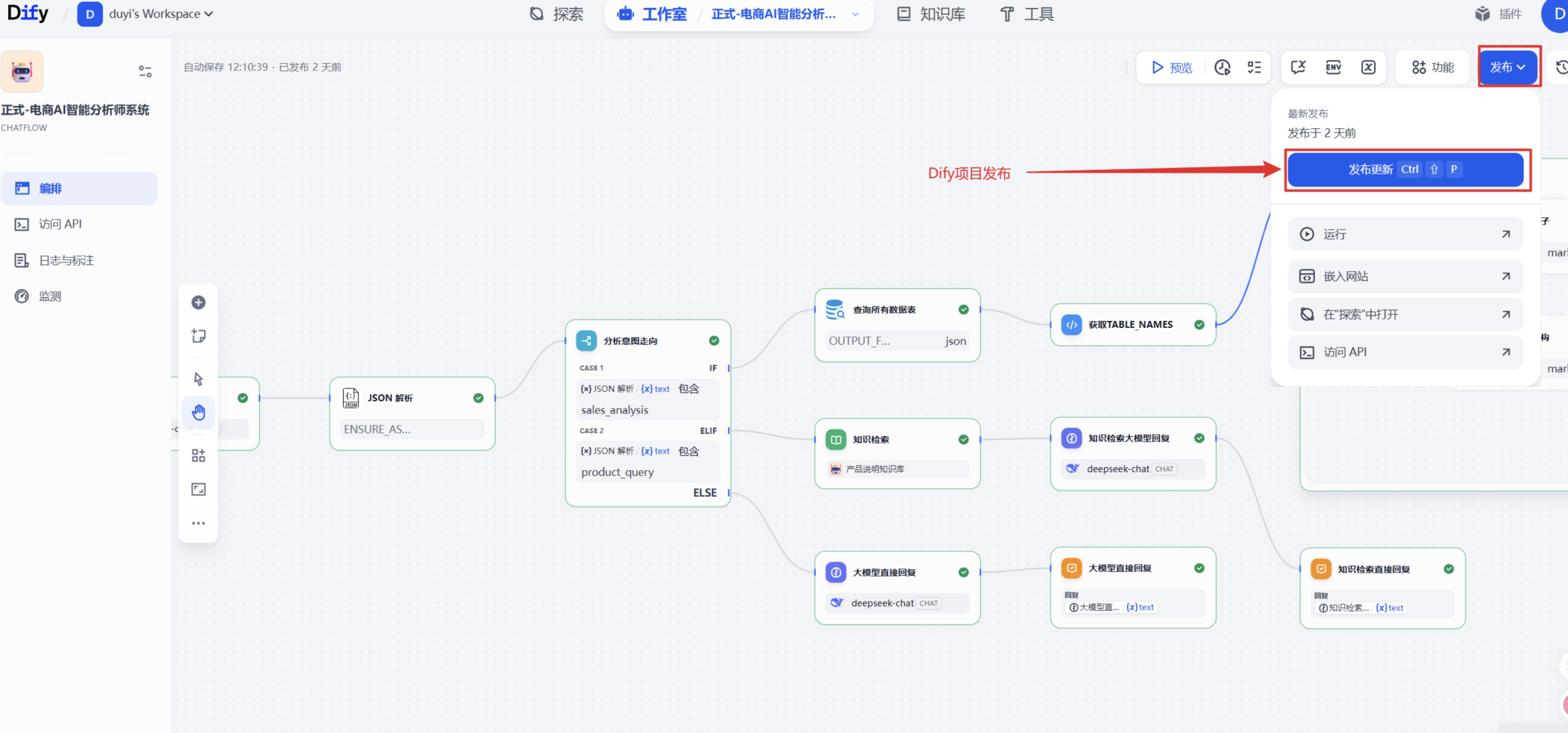Open version history icon beside 发布
Viewport: 1568px width, 733px height.
(1561, 67)
